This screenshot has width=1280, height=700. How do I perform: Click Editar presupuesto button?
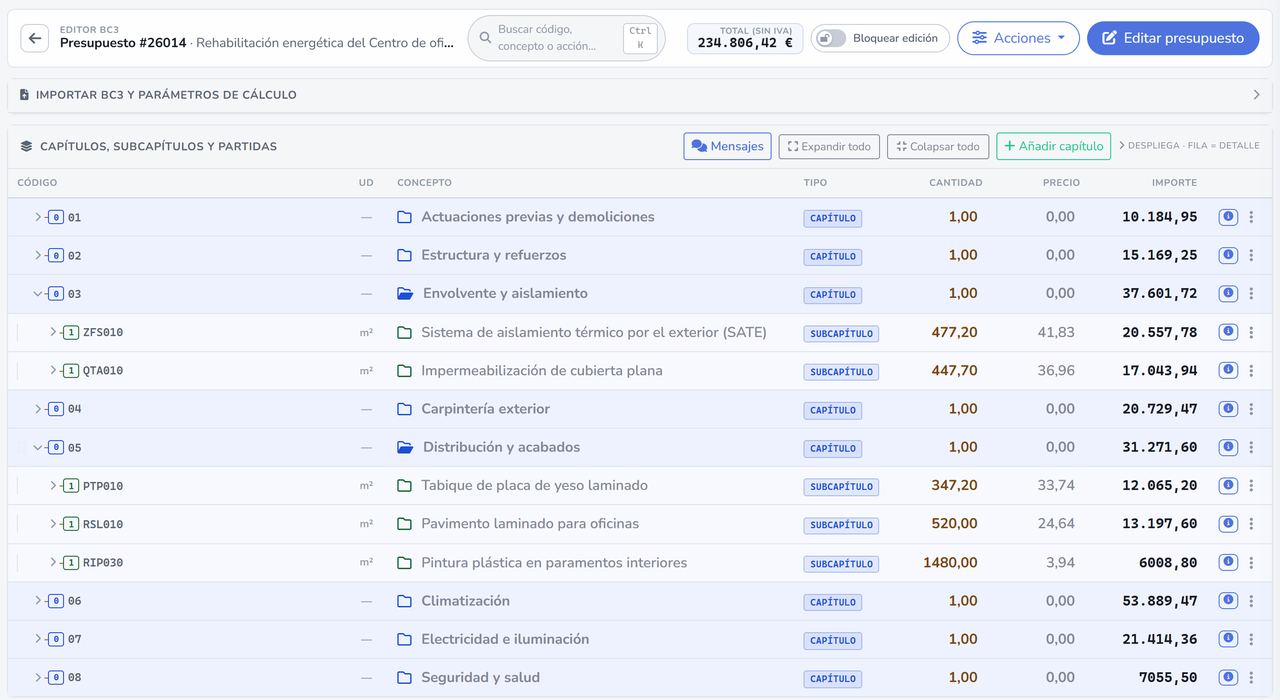1173,38
